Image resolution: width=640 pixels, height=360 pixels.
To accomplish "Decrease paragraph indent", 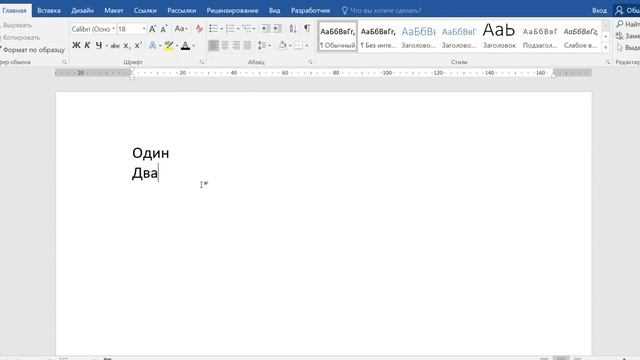I will coord(265,28).
